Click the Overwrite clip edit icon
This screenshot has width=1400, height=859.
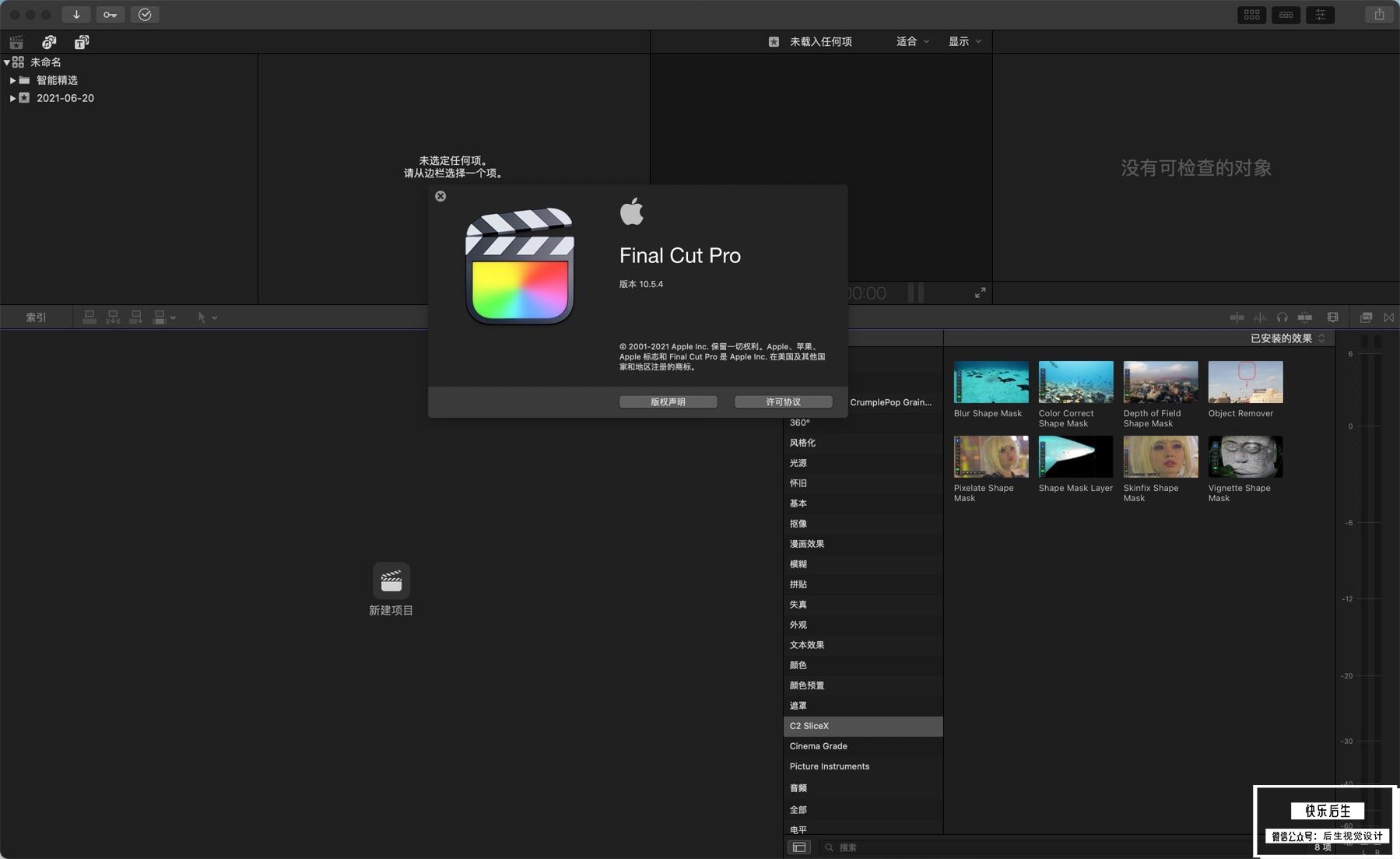click(160, 317)
